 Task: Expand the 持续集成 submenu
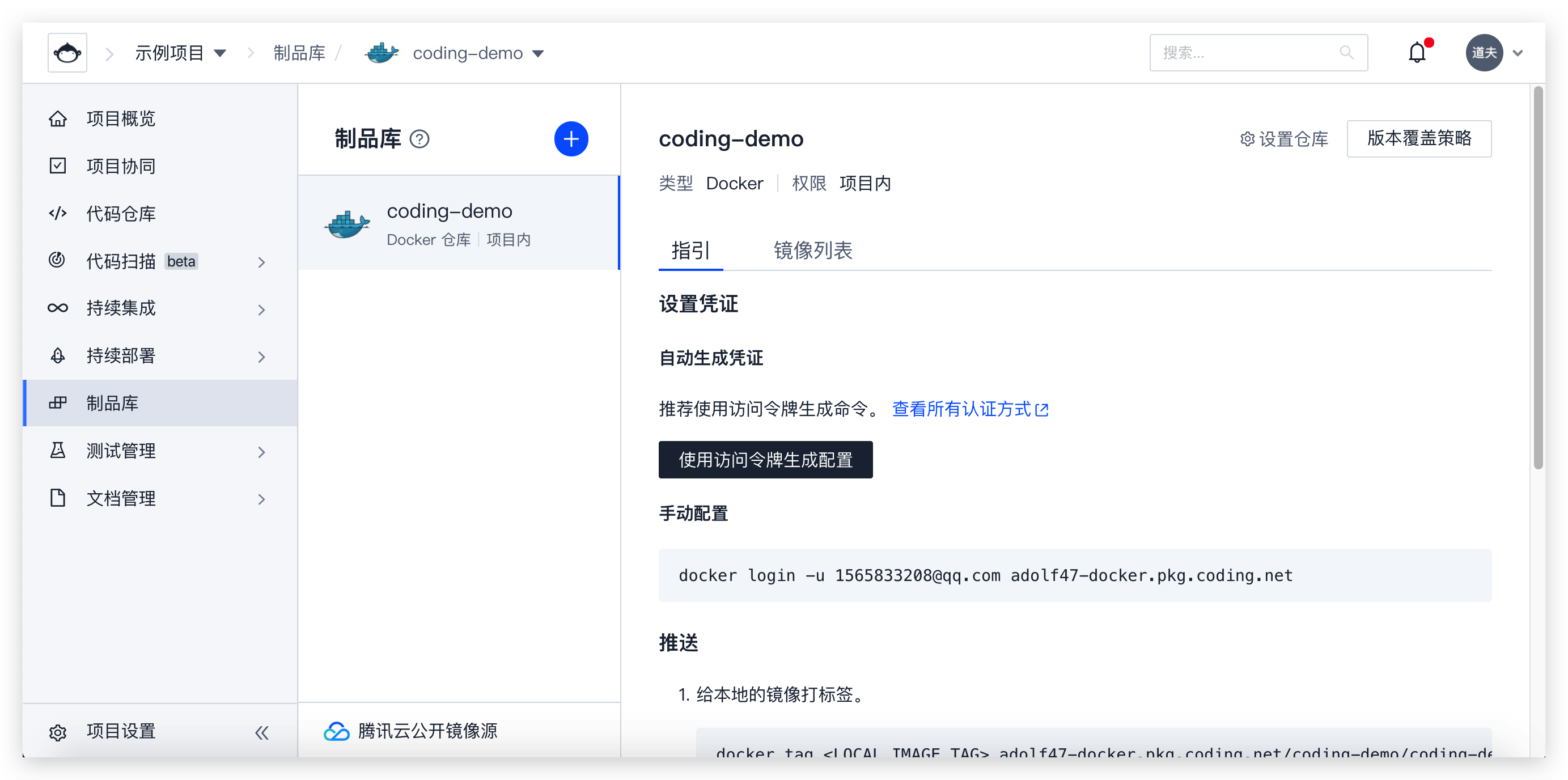pos(261,310)
